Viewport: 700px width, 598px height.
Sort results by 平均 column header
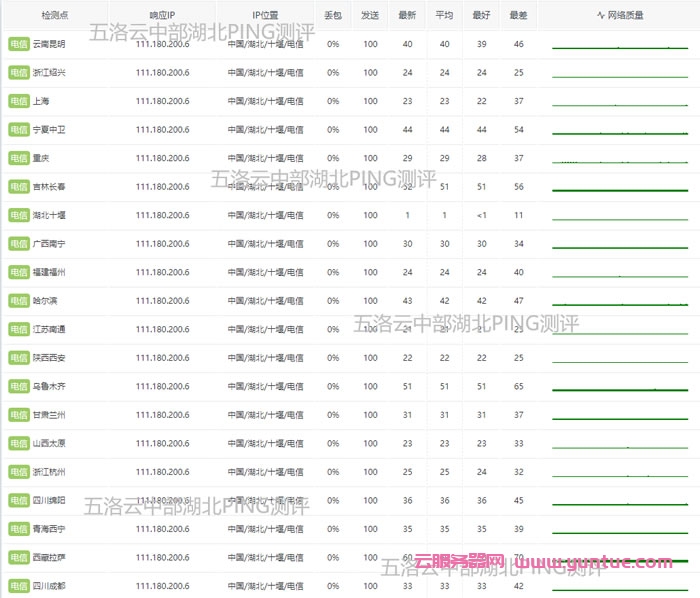(444, 16)
